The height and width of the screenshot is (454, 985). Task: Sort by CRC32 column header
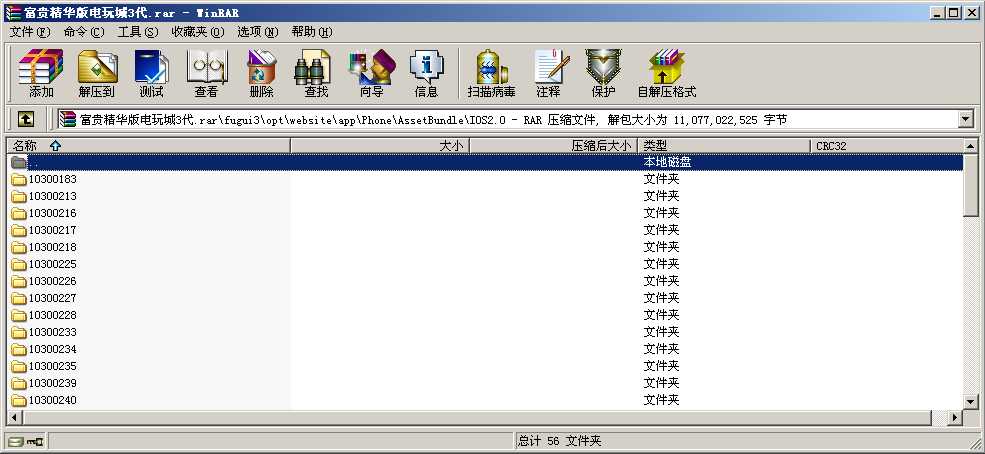pyautogui.click(x=886, y=146)
